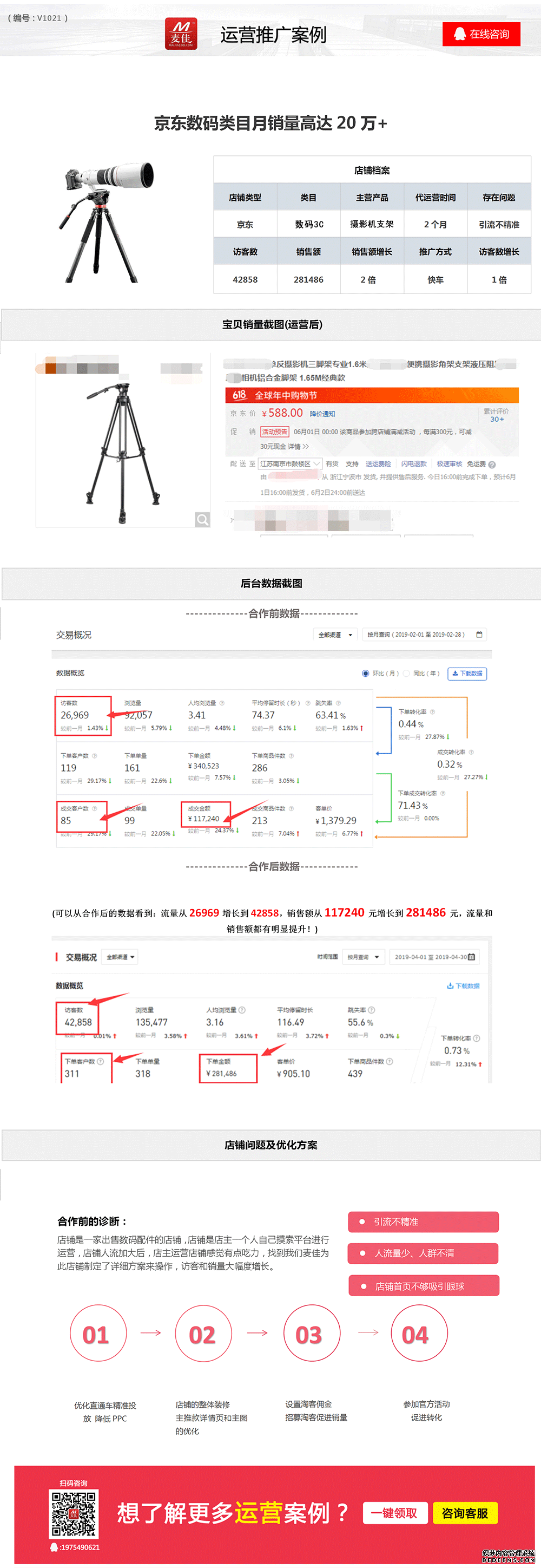Expand the 全部渠道 dropdown in the pre-cooperation panel
This screenshot has height=1568, width=541.
point(335,635)
